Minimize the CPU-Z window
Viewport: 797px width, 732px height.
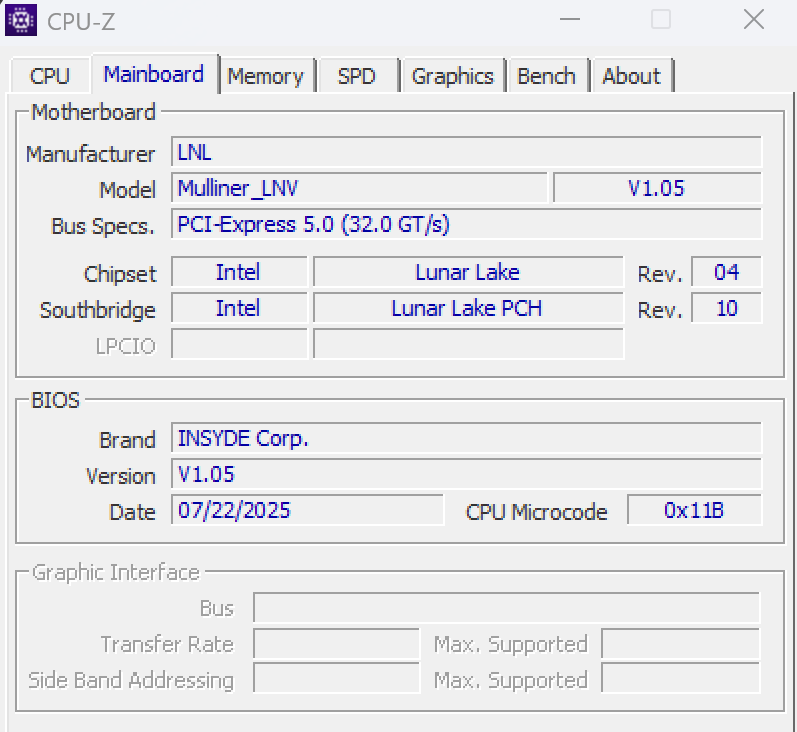pos(569,19)
